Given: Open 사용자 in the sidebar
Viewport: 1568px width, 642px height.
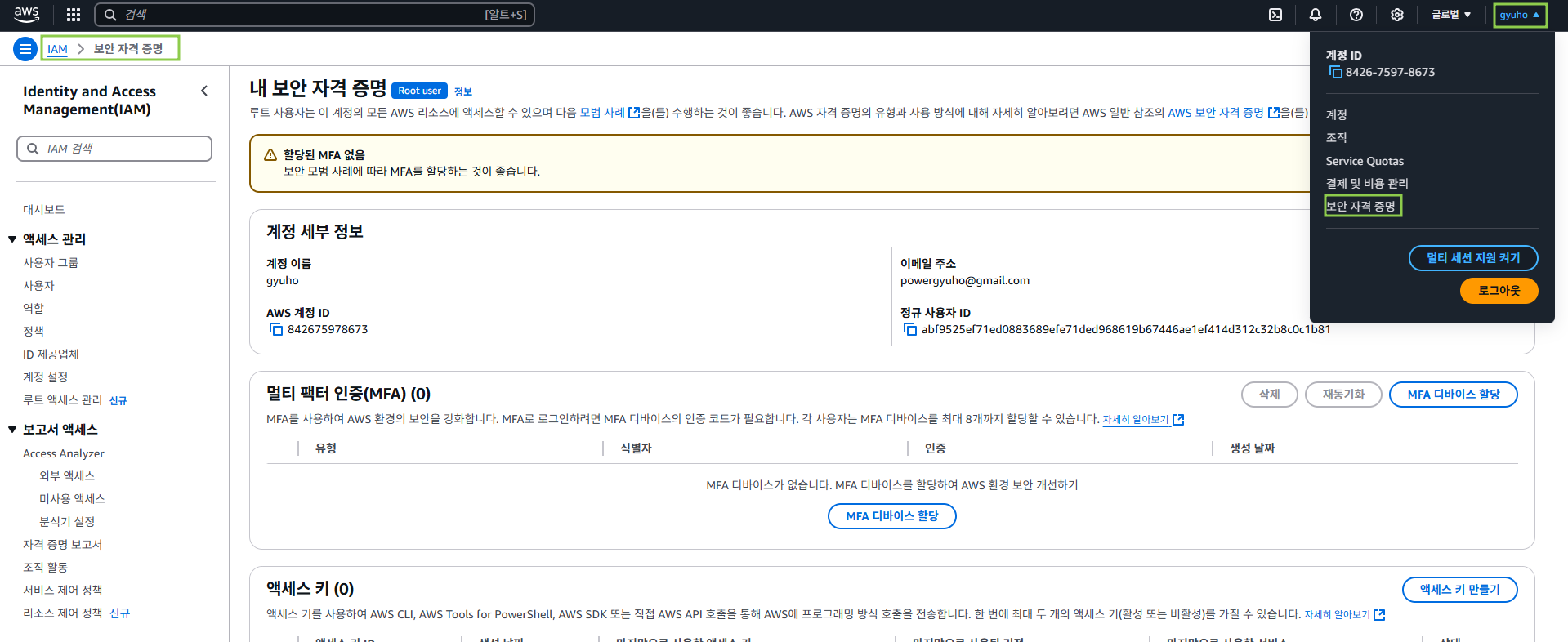Looking at the screenshot, I should [x=38, y=286].
